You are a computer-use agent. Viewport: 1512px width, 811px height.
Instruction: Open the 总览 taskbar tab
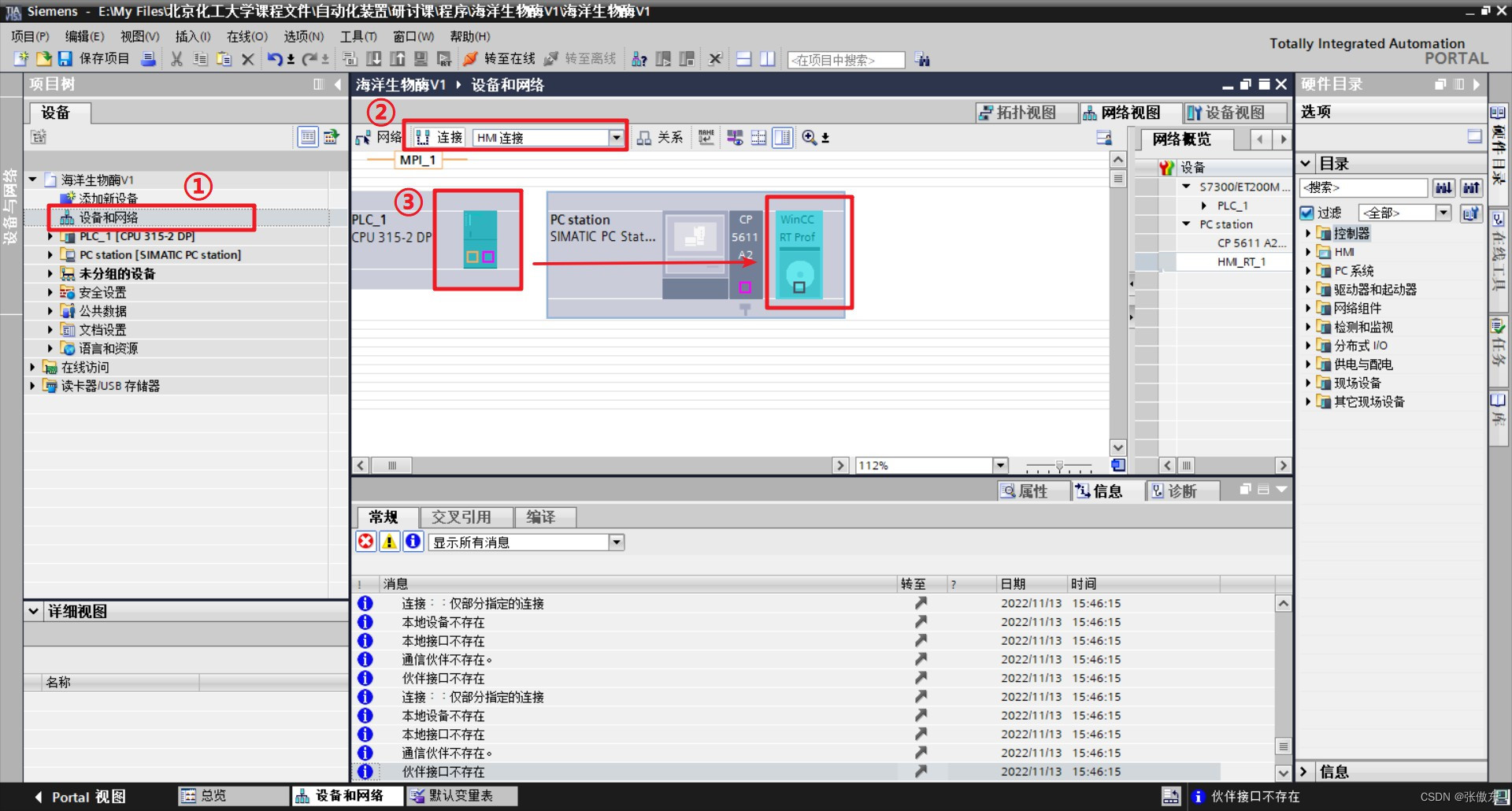click(234, 796)
